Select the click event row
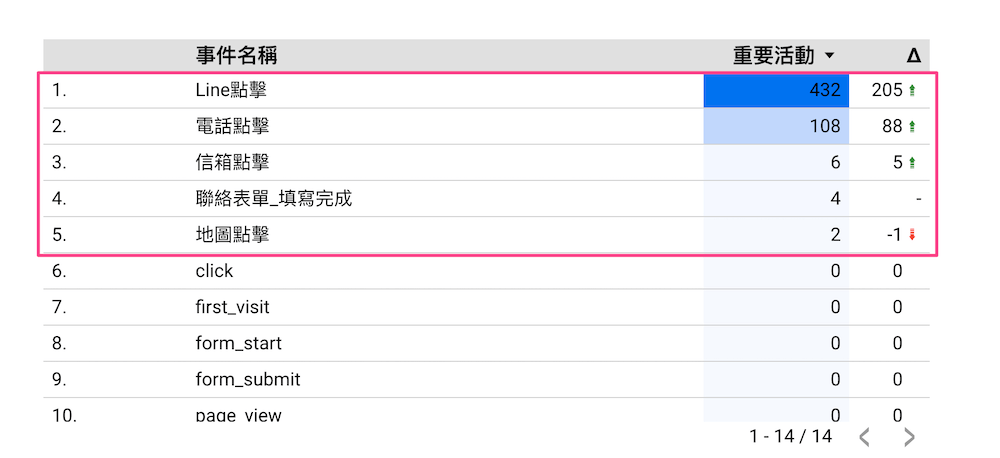Viewport: 1000px width, 458px height. point(214,271)
